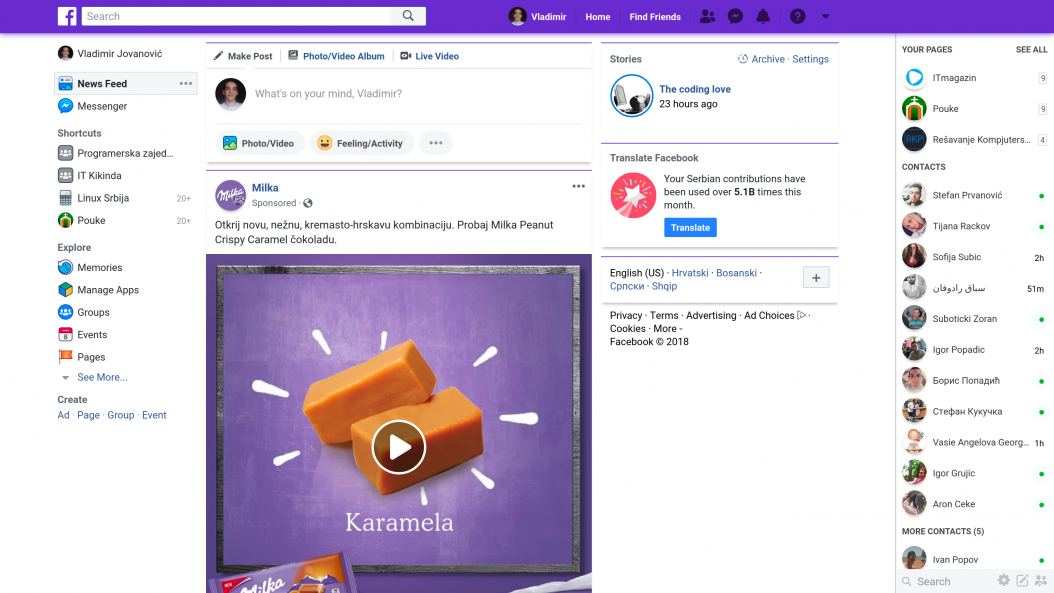Click the Create Group link

click(x=121, y=415)
